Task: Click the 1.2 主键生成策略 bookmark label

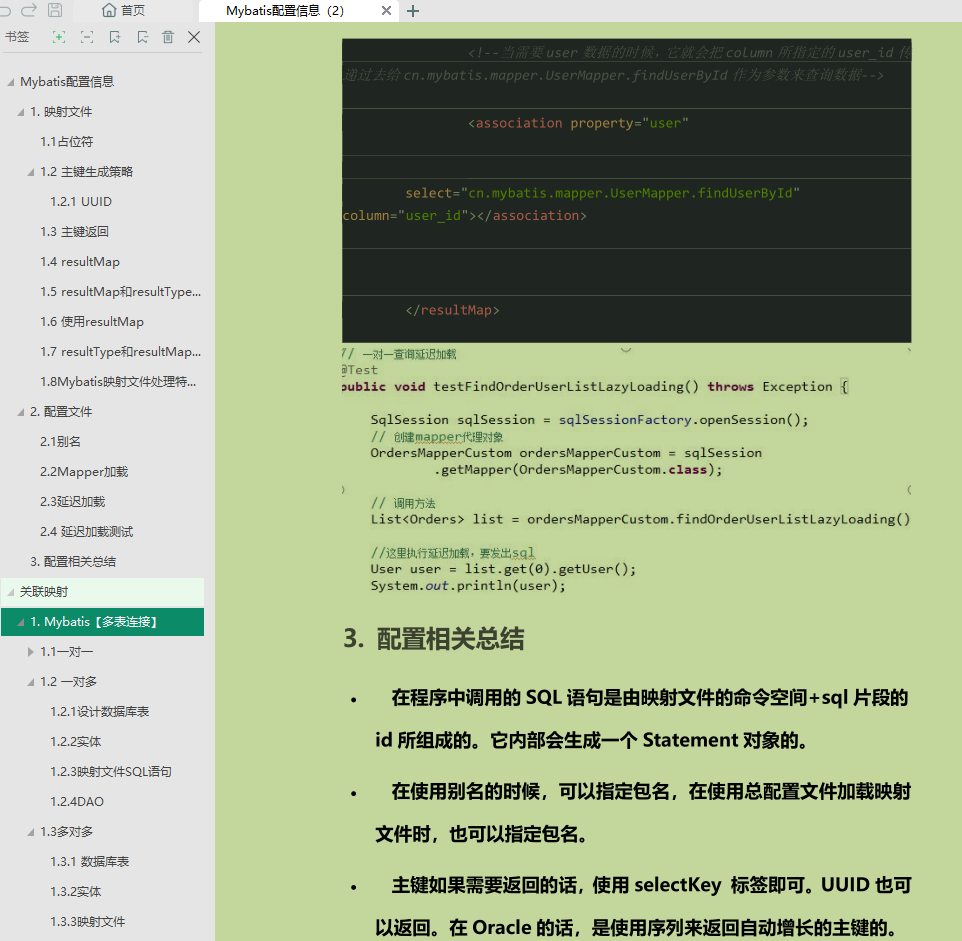Action: [87, 172]
